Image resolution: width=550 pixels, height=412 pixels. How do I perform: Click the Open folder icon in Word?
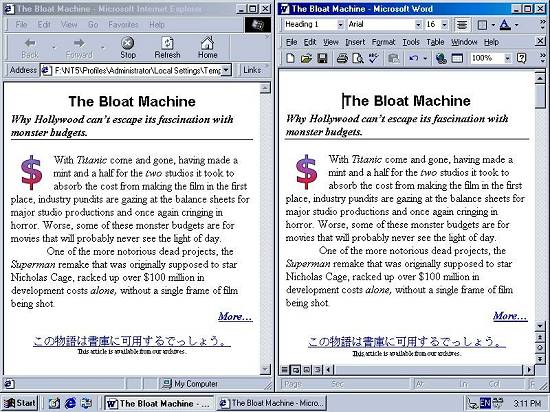point(306,58)
